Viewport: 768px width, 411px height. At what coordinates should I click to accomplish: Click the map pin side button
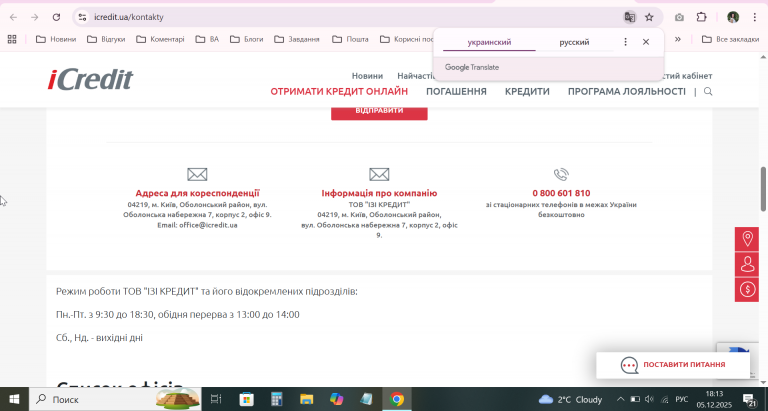point(747,239)
